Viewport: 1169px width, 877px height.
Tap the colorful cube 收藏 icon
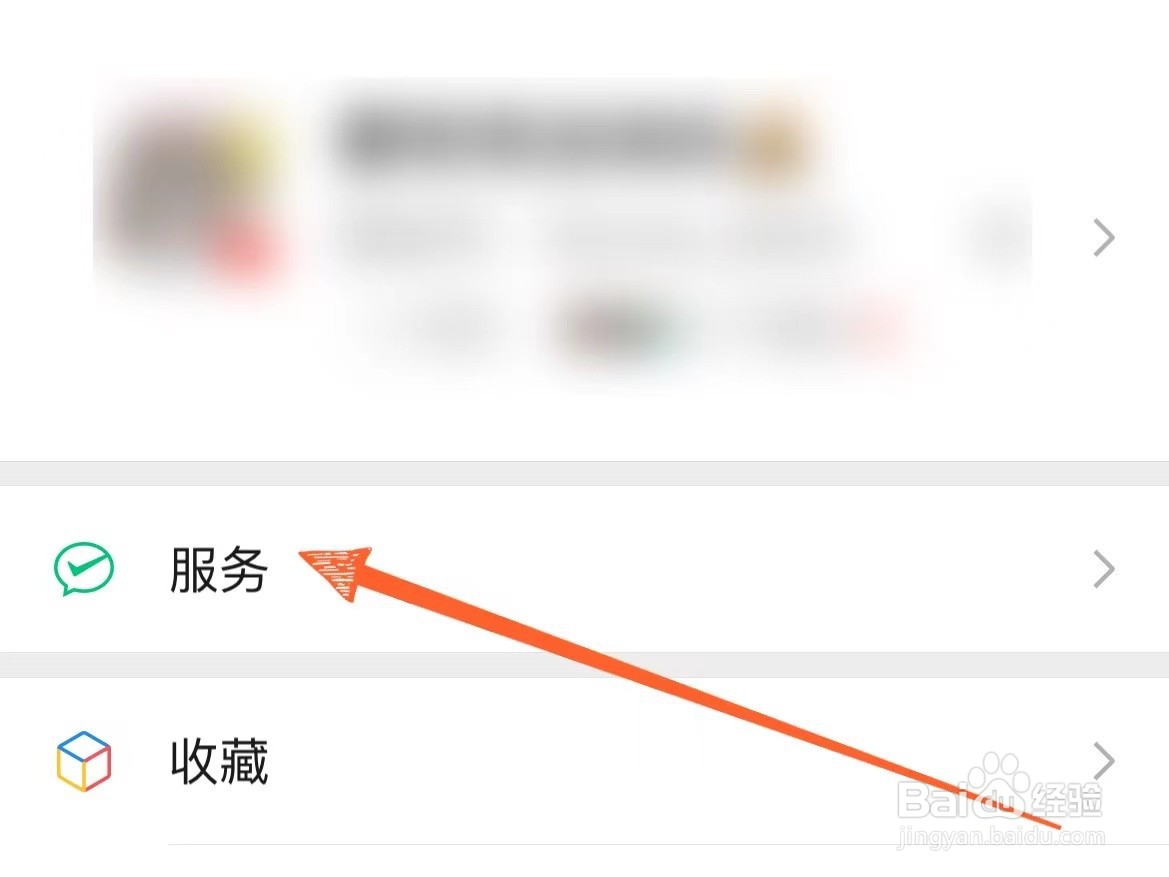[x=84, y=761]
